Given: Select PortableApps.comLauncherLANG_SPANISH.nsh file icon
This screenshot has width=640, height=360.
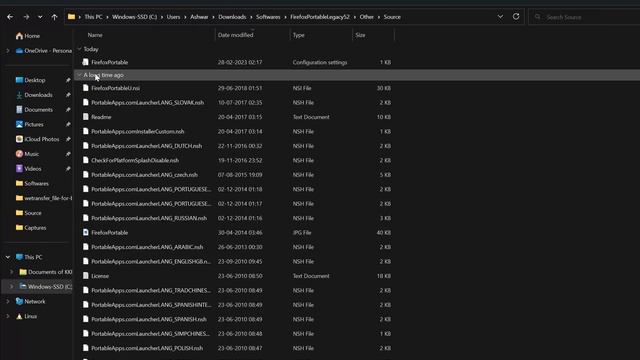Looking at the screenshot, I should 85,319.
